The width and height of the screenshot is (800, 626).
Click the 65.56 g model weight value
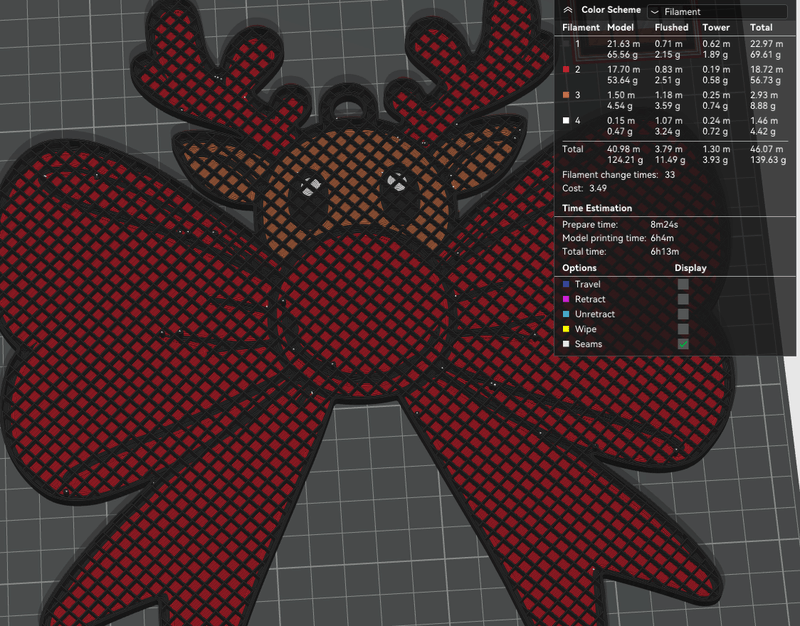(x=622, y=55)
